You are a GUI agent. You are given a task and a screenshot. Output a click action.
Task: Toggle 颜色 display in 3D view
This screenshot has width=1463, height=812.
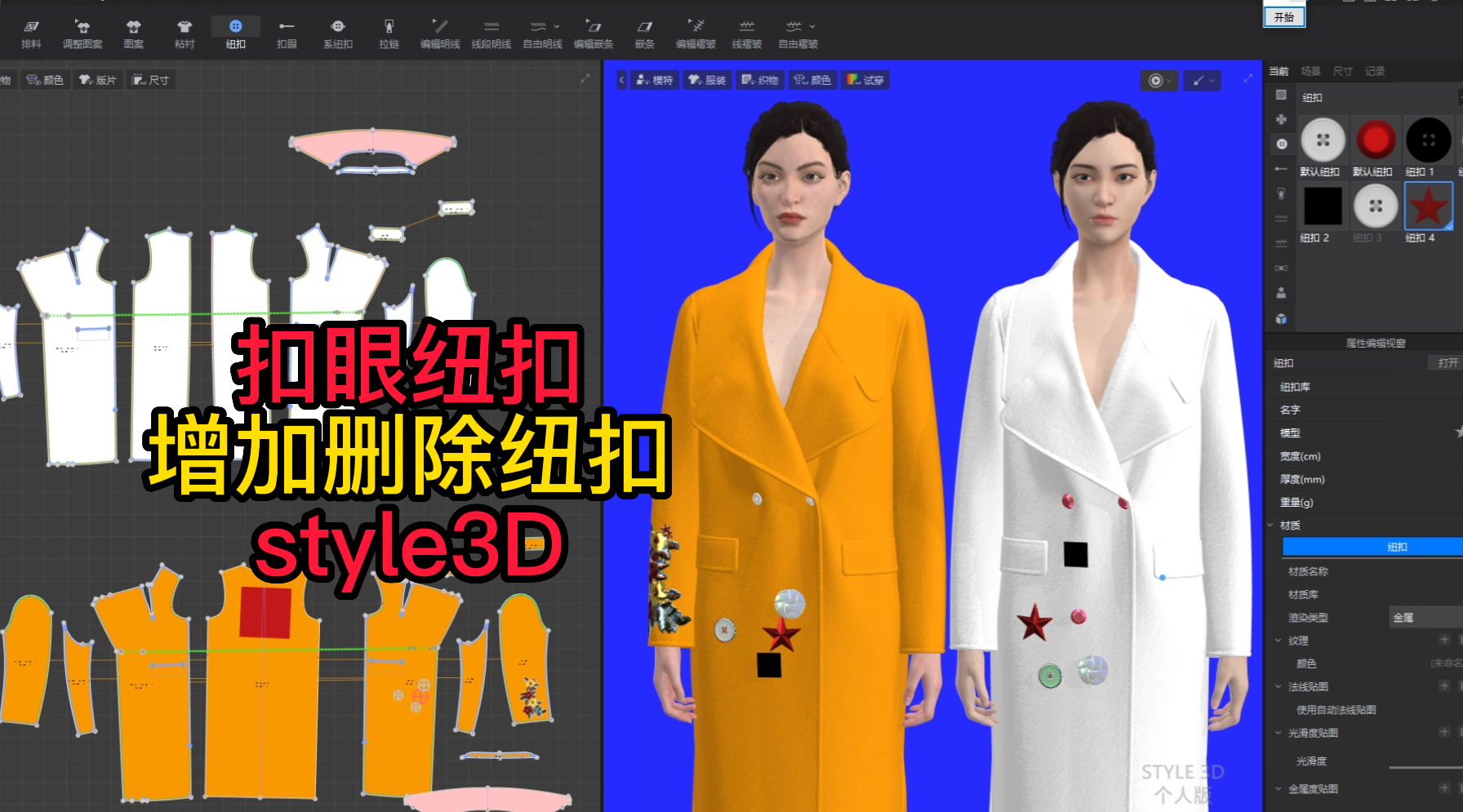[812, 80]
